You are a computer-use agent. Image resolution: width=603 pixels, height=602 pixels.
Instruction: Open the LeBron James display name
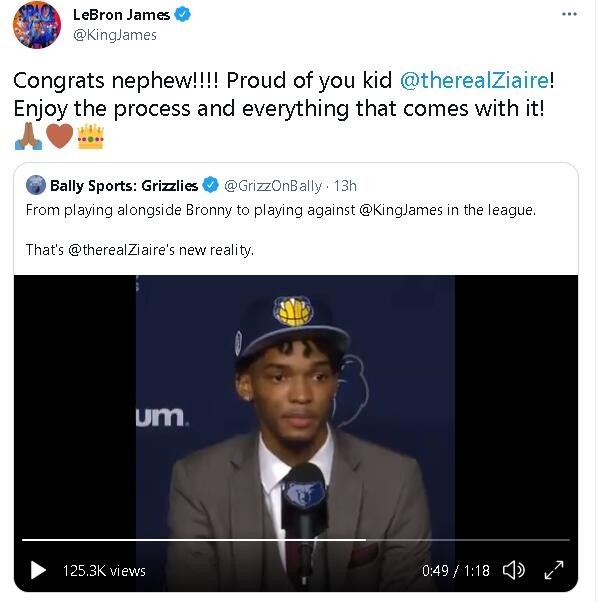(121, 15)
